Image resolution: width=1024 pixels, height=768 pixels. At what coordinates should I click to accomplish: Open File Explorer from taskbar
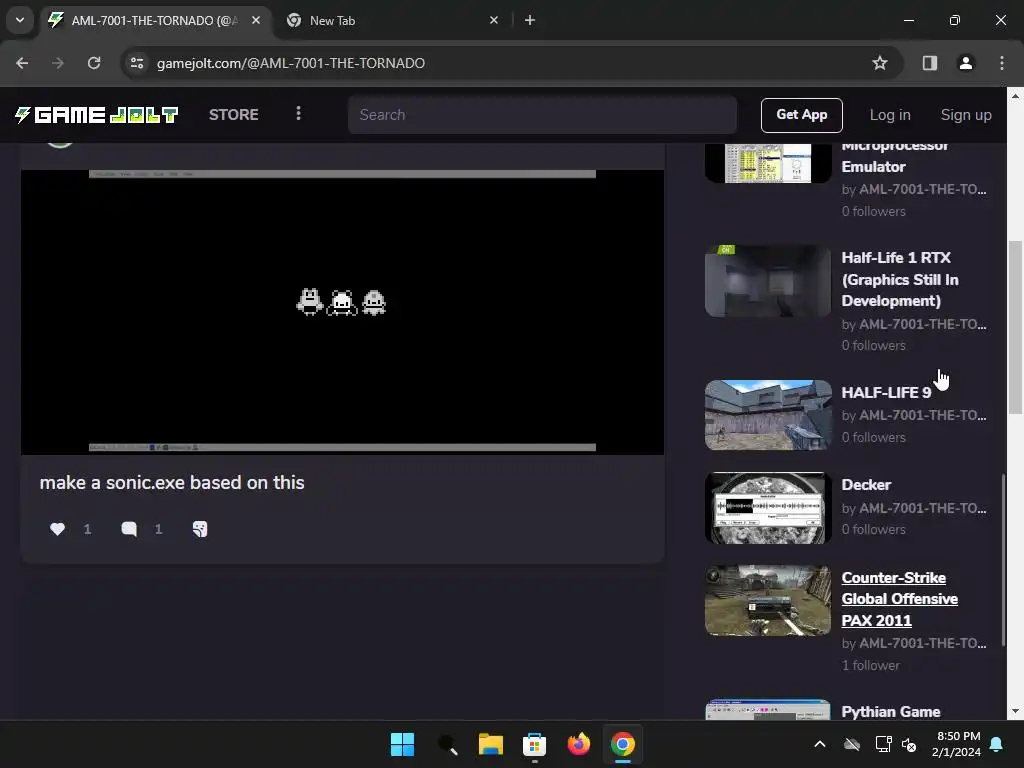coord(490,744)
